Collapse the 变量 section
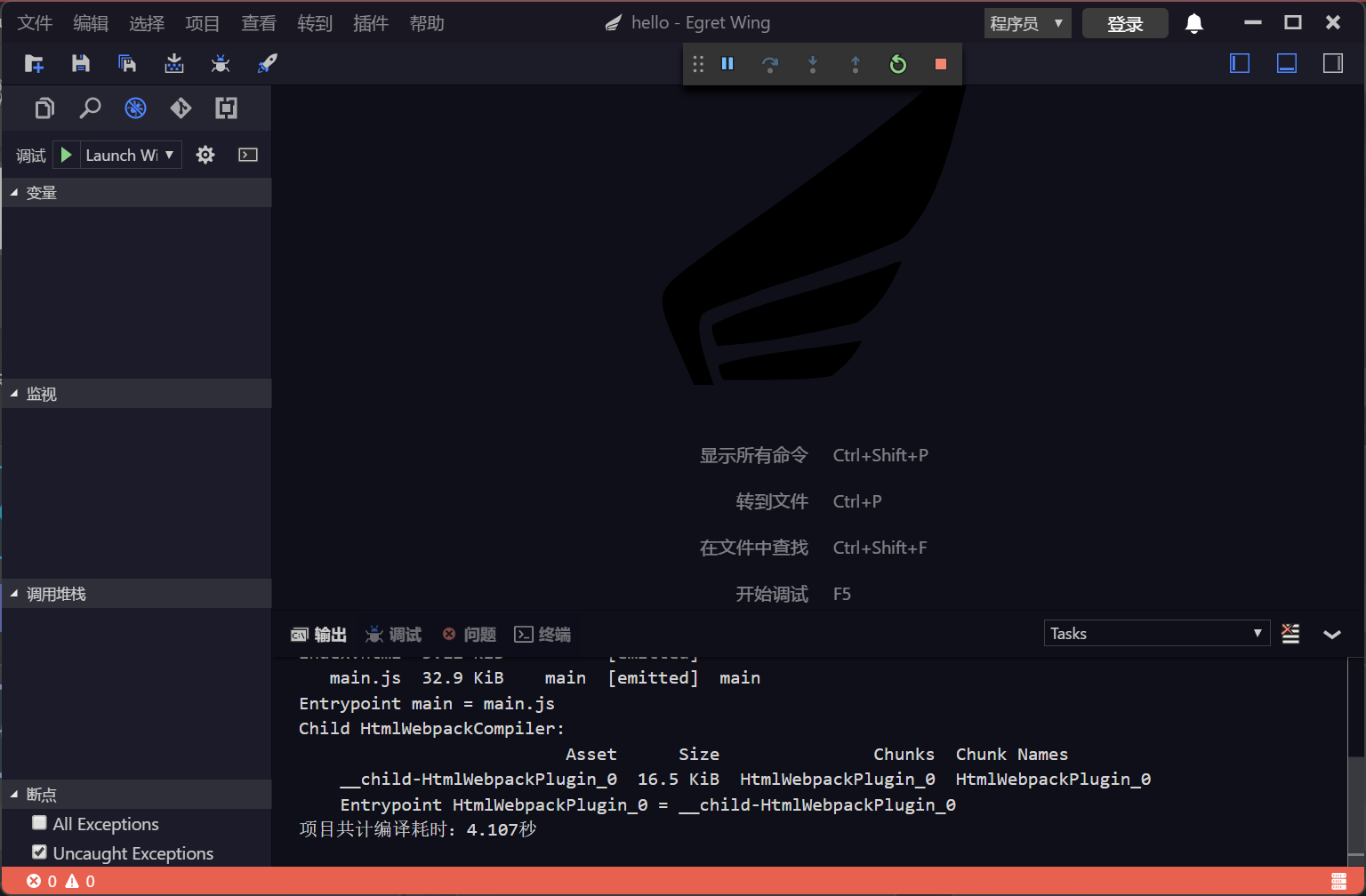 pos(136,193)
